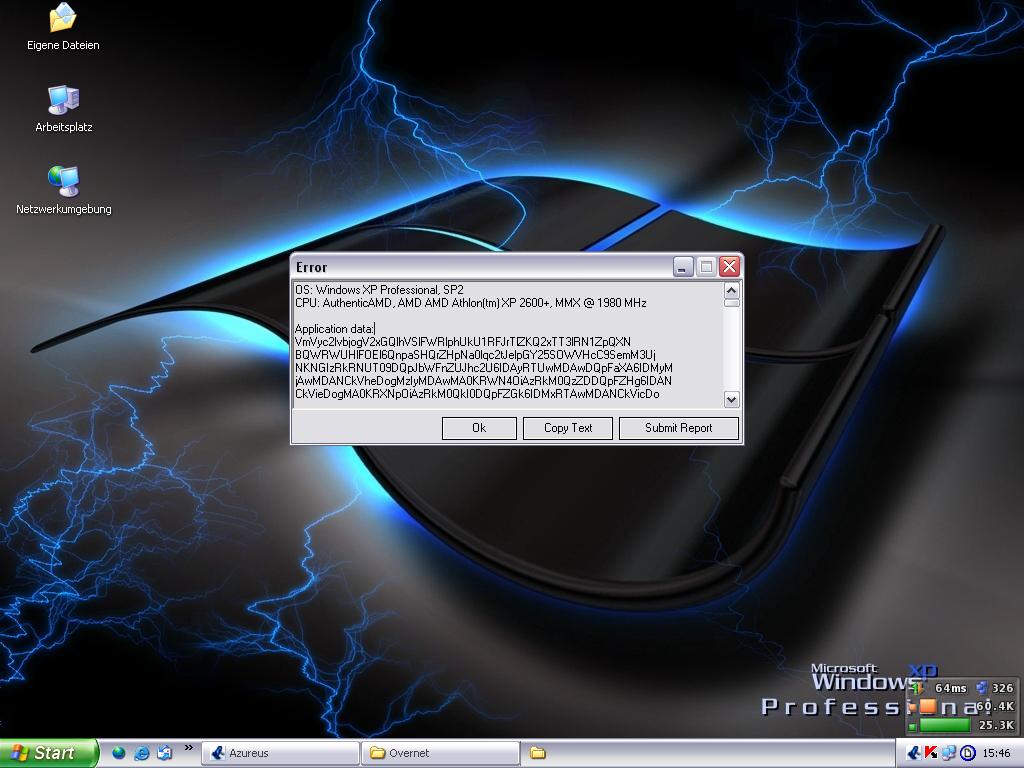This screenshot has width=1024, height=768.
Task: Click the CPU: AuthenticAMD line
Action: click(471, 303)
